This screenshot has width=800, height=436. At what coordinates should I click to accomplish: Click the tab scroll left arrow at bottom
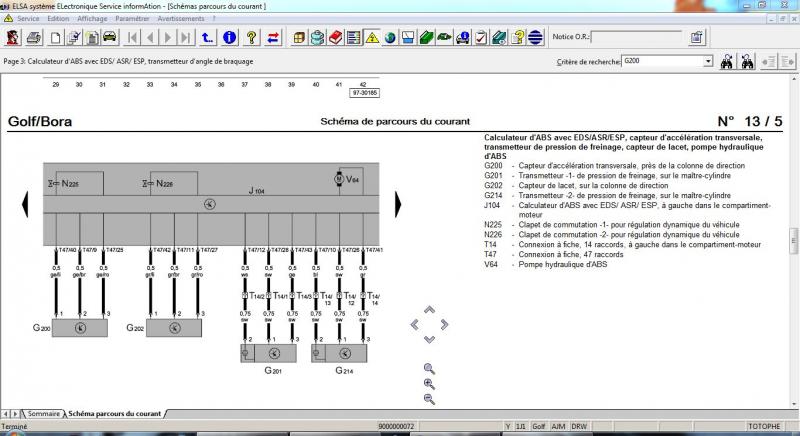(x=6, y=414)
